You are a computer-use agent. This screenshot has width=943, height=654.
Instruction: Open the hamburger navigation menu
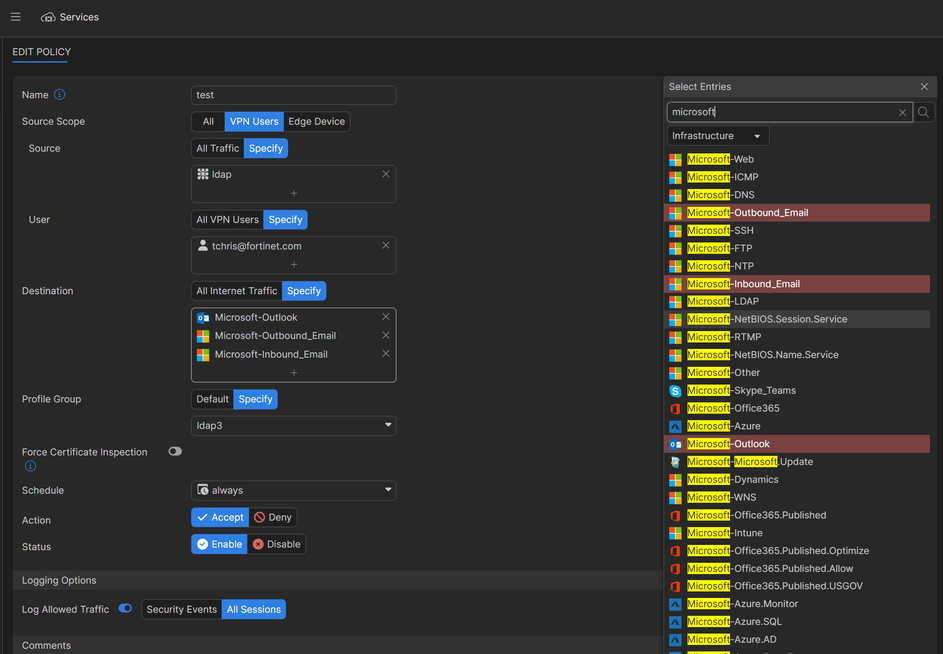point(15,17)
